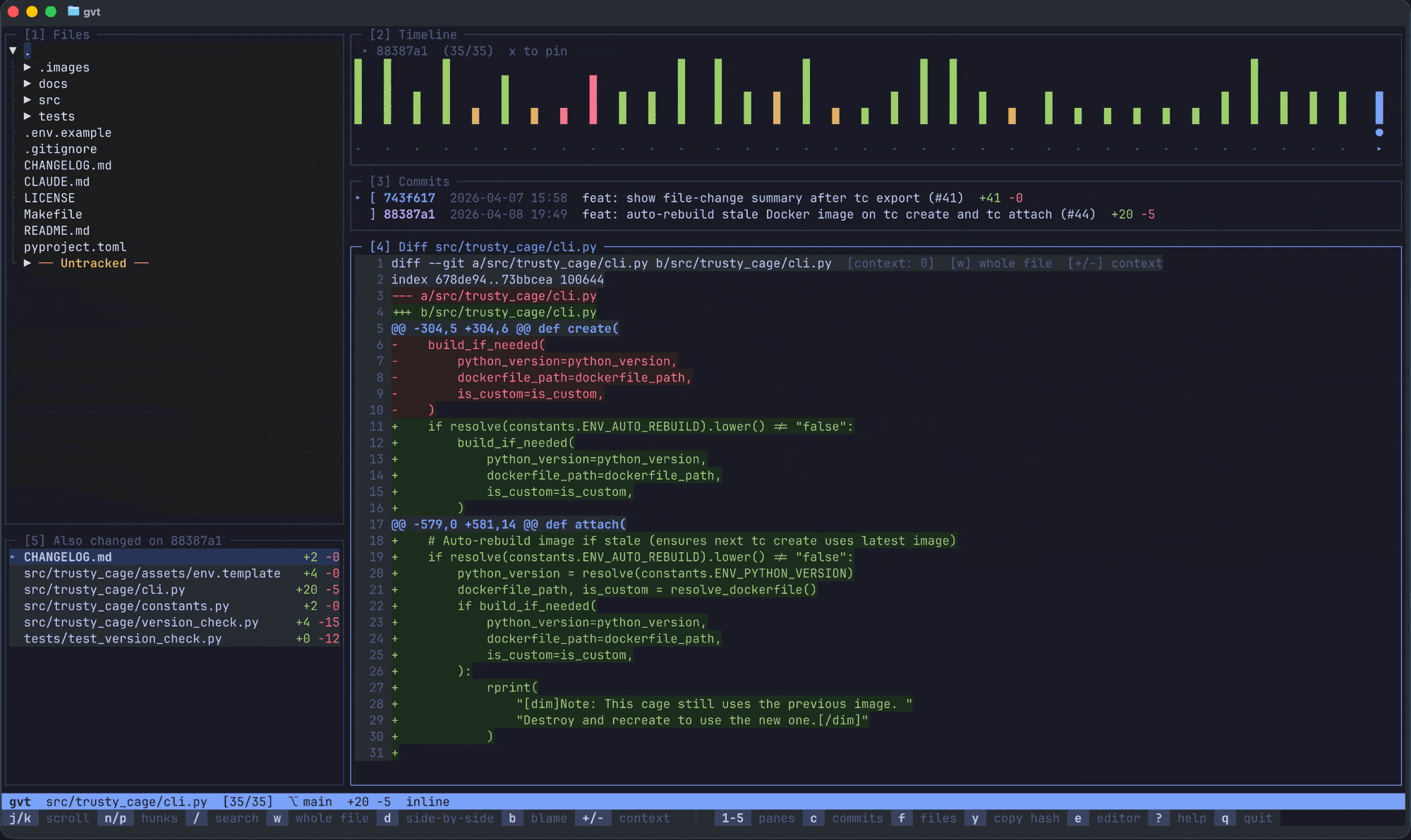1411x840 pixels.
Task: Toggle side-by-side diff key d
Action: pyautogui.click(x=387, y=818)
